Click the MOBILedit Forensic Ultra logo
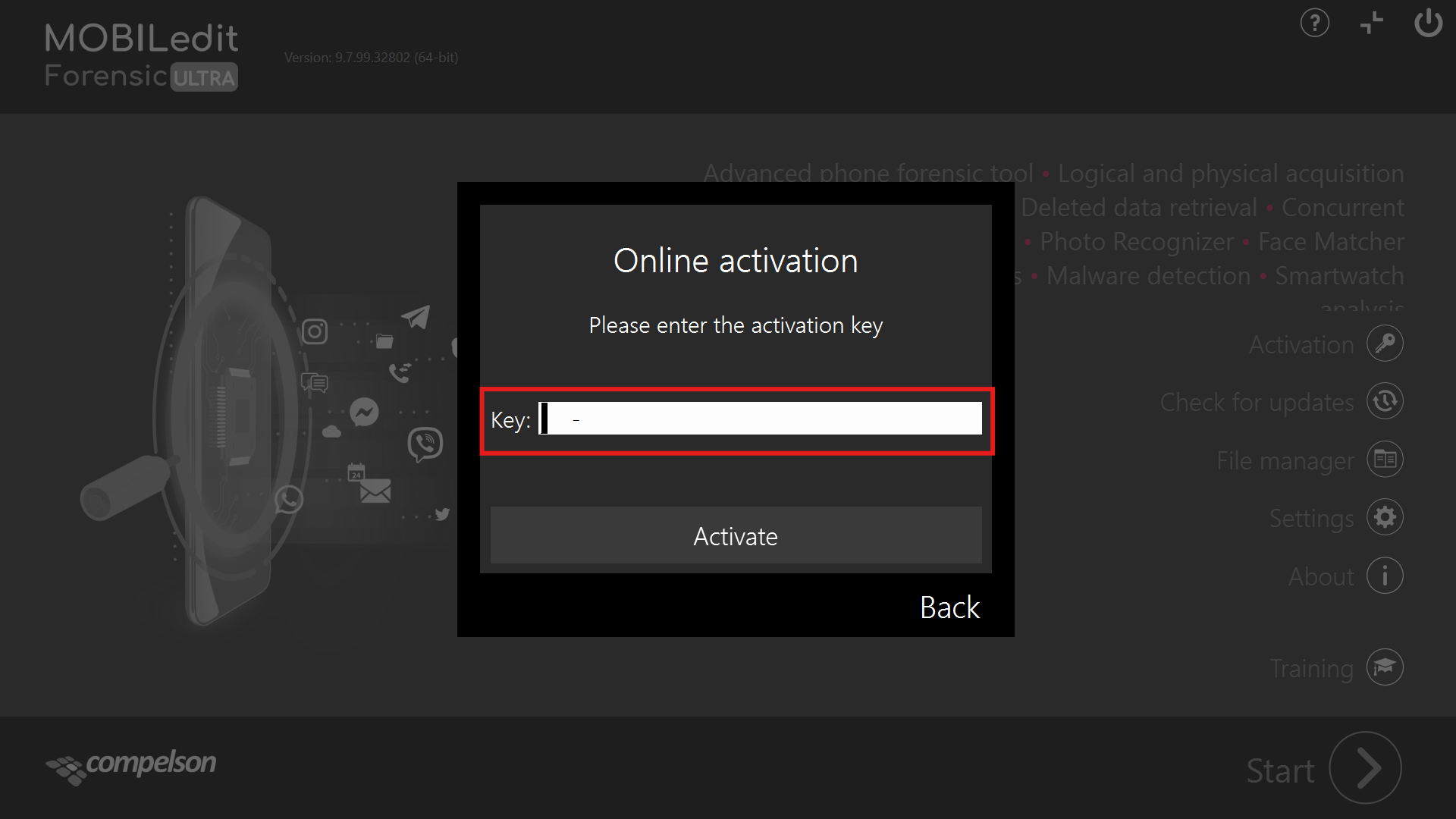 (x=141, y=57)
